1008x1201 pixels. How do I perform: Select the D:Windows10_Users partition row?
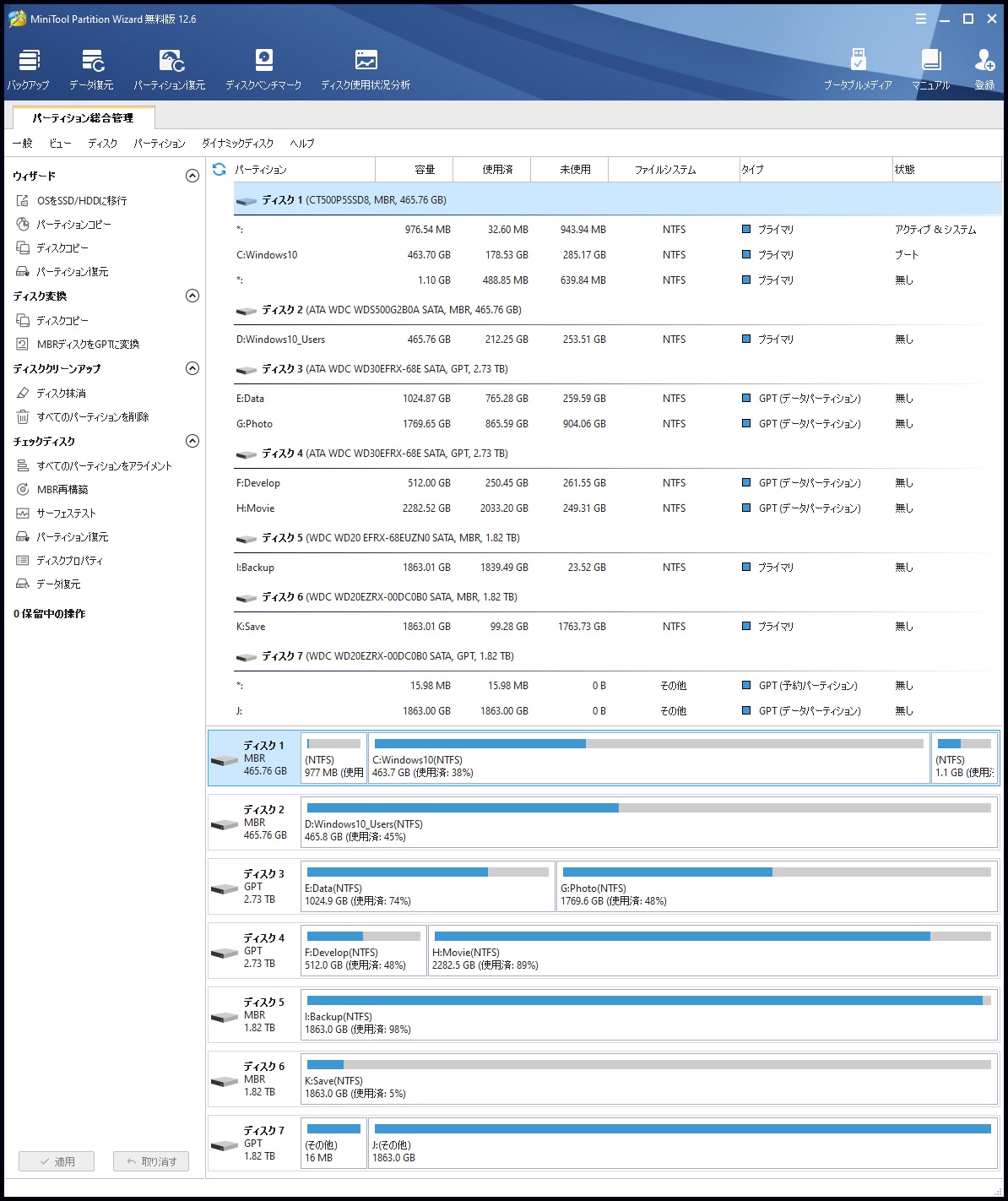tap(617, 340)
